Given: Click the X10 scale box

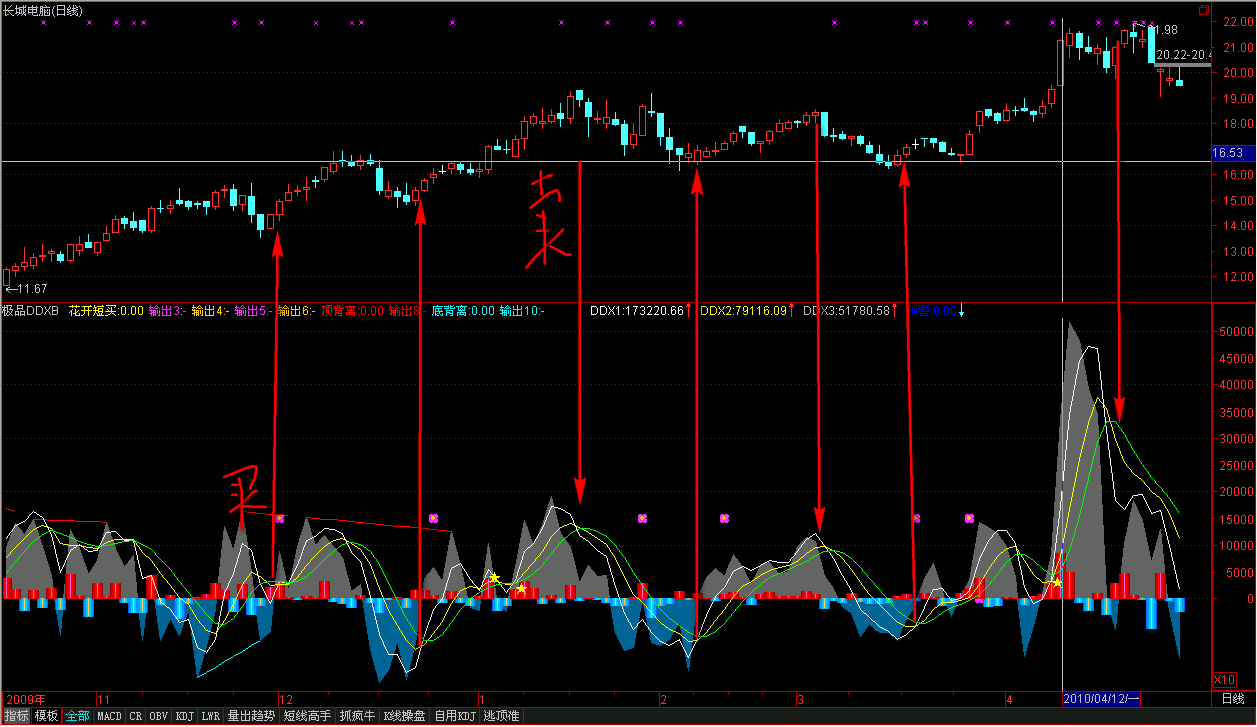Looking at the screenshot, I should coord(1225,679).
